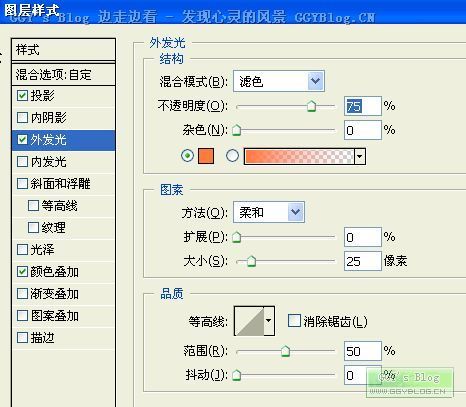The height and width of the screenshot is (407, 466).
Task: Enable the 消除锯齿 anti-alias checkbox
Action: click(294, 321)
